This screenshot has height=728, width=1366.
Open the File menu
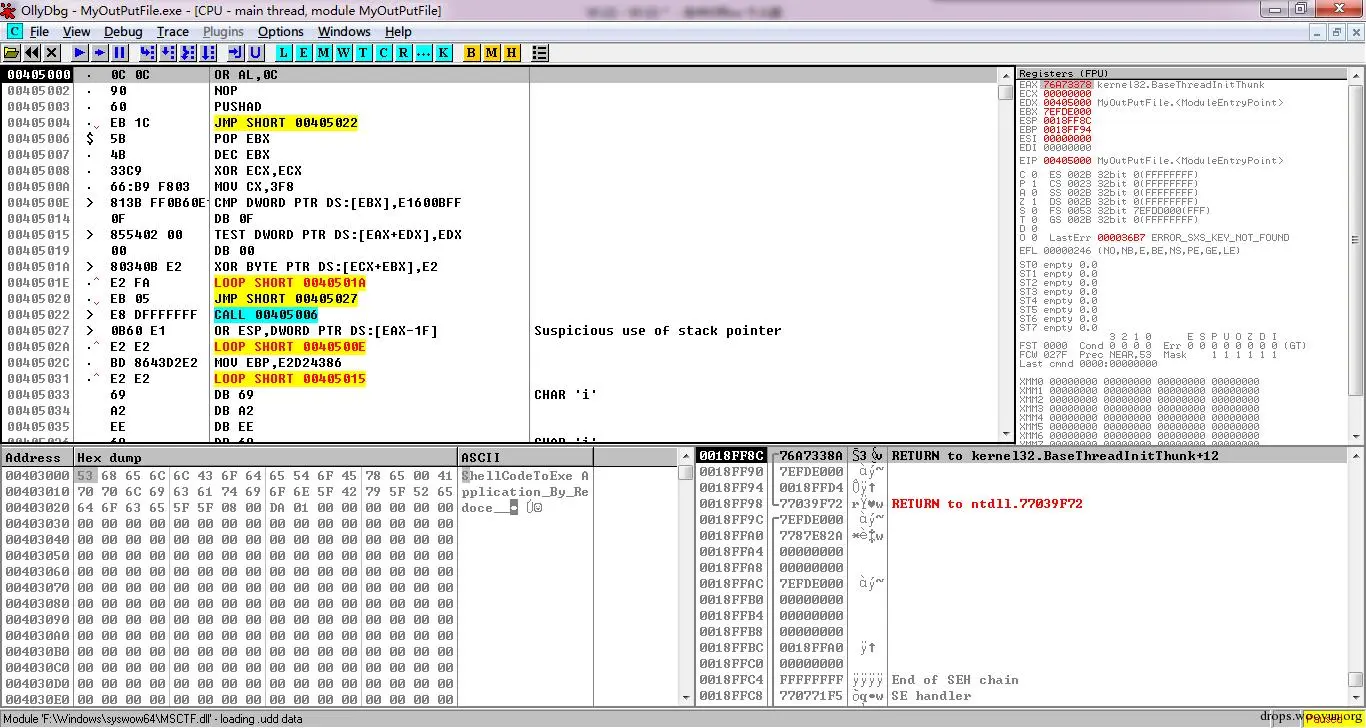point(40,32)
